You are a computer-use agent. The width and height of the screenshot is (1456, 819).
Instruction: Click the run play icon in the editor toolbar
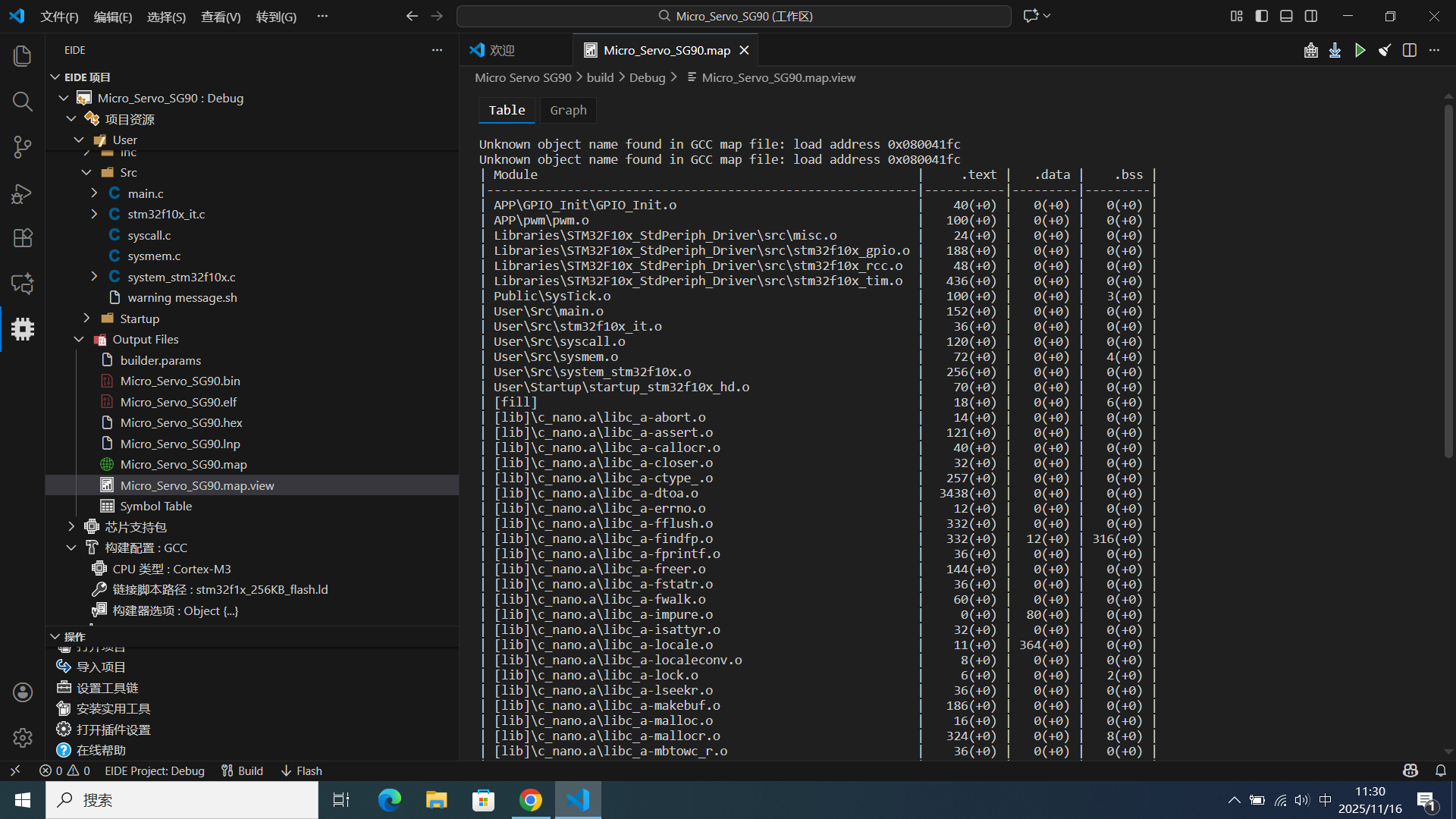coord(1360,50)
